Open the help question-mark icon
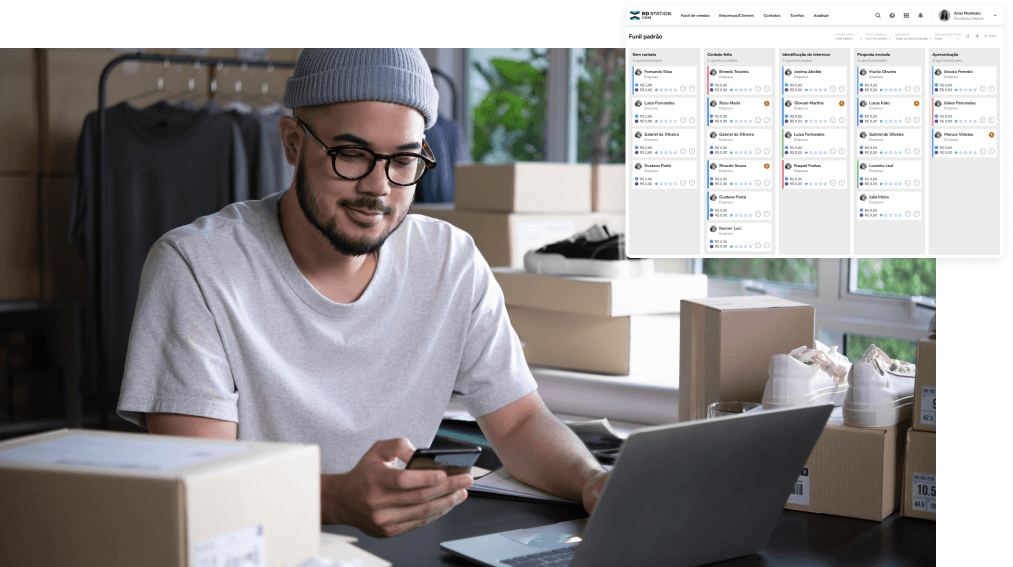Viewport: 1013px width, 567px height. click(x=892, y=15)
